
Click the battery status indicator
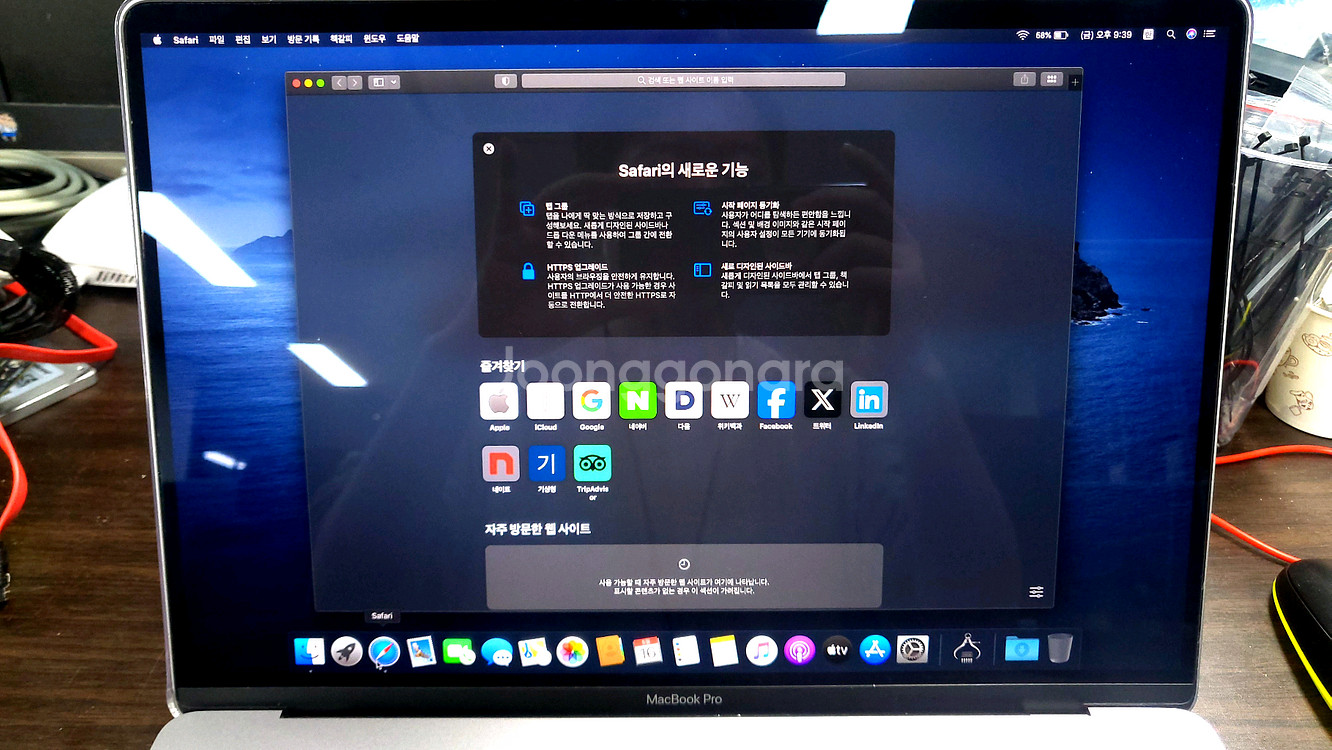[x=1051, y=35]
